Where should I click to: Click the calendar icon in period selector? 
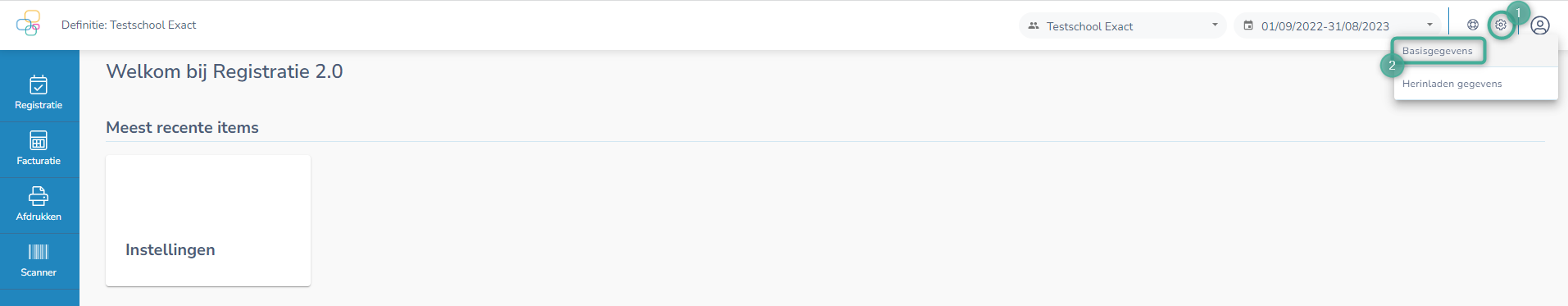point(1248,25)
